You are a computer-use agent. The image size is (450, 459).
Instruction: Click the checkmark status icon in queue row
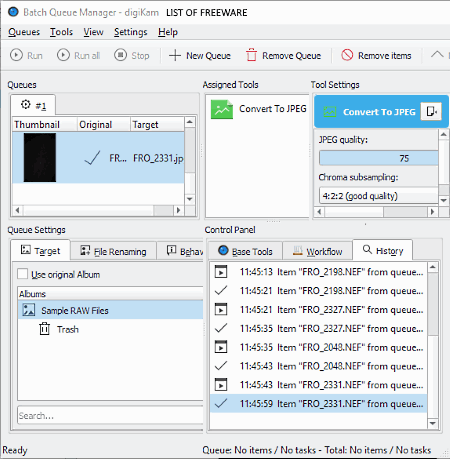pos(92,158)
